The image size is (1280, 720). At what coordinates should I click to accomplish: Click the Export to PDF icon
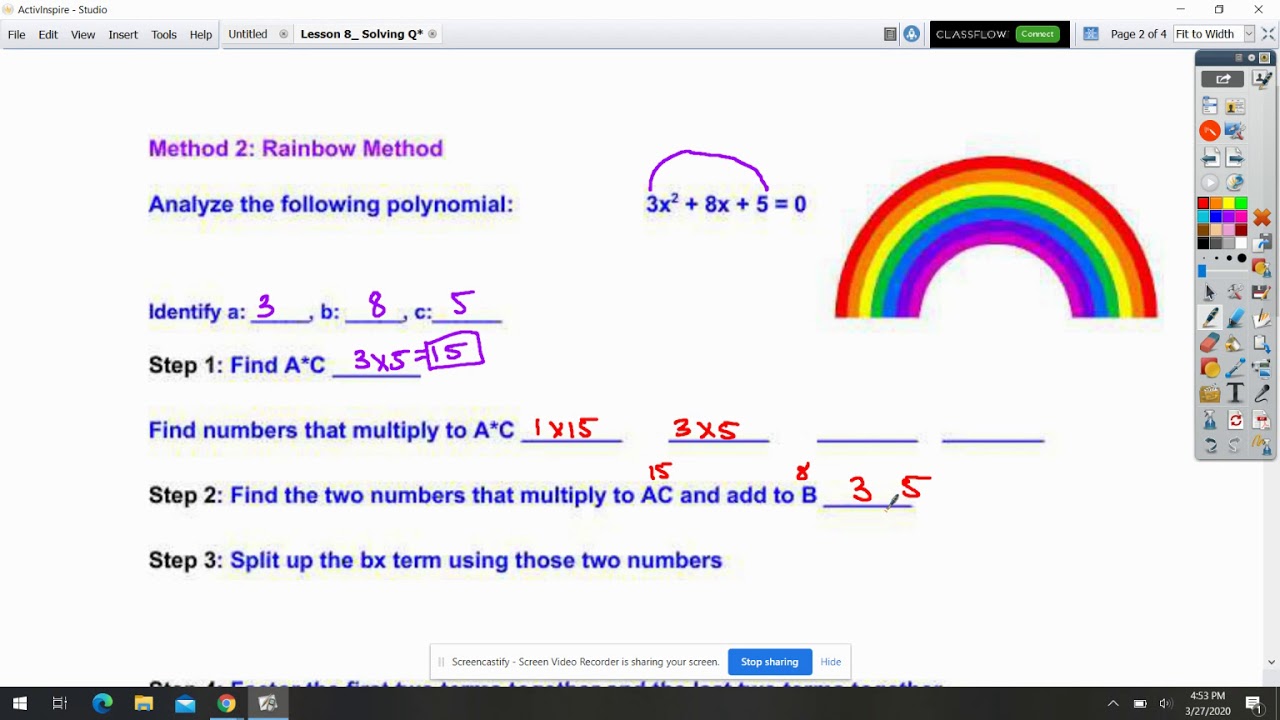coord(1262,419)
